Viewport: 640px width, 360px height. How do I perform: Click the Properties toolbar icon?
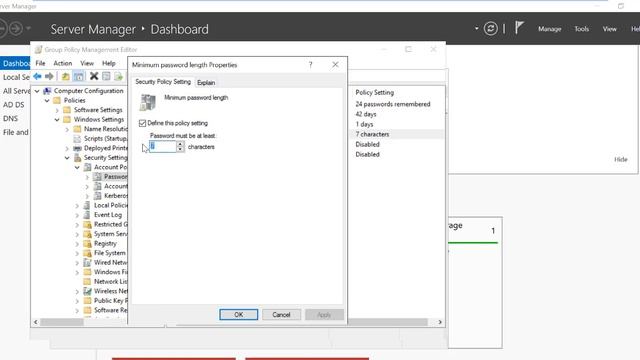(x=106, y=76)
